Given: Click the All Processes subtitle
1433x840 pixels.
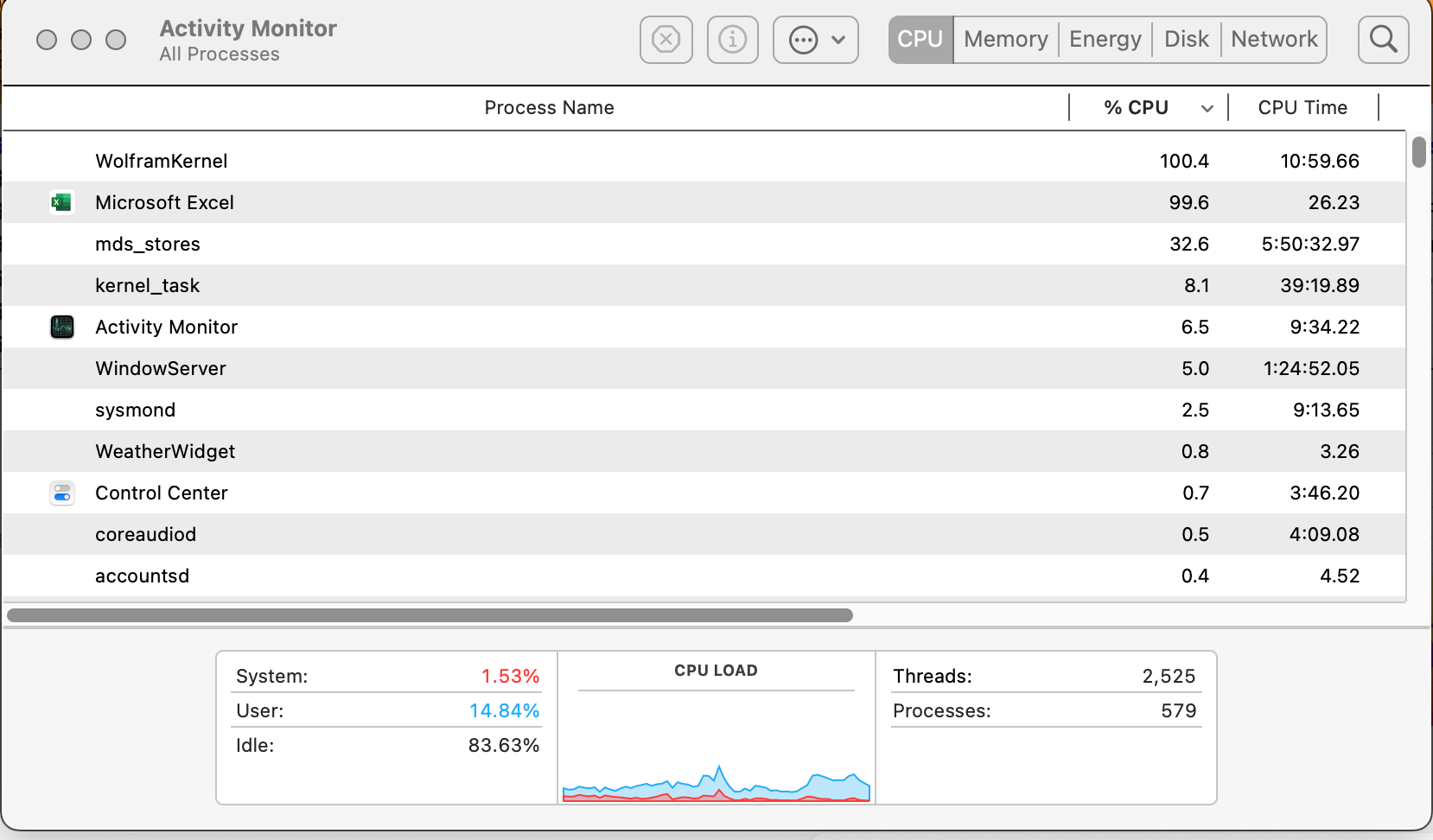Looking at the screenshot, I should click(x=220, y=54).
